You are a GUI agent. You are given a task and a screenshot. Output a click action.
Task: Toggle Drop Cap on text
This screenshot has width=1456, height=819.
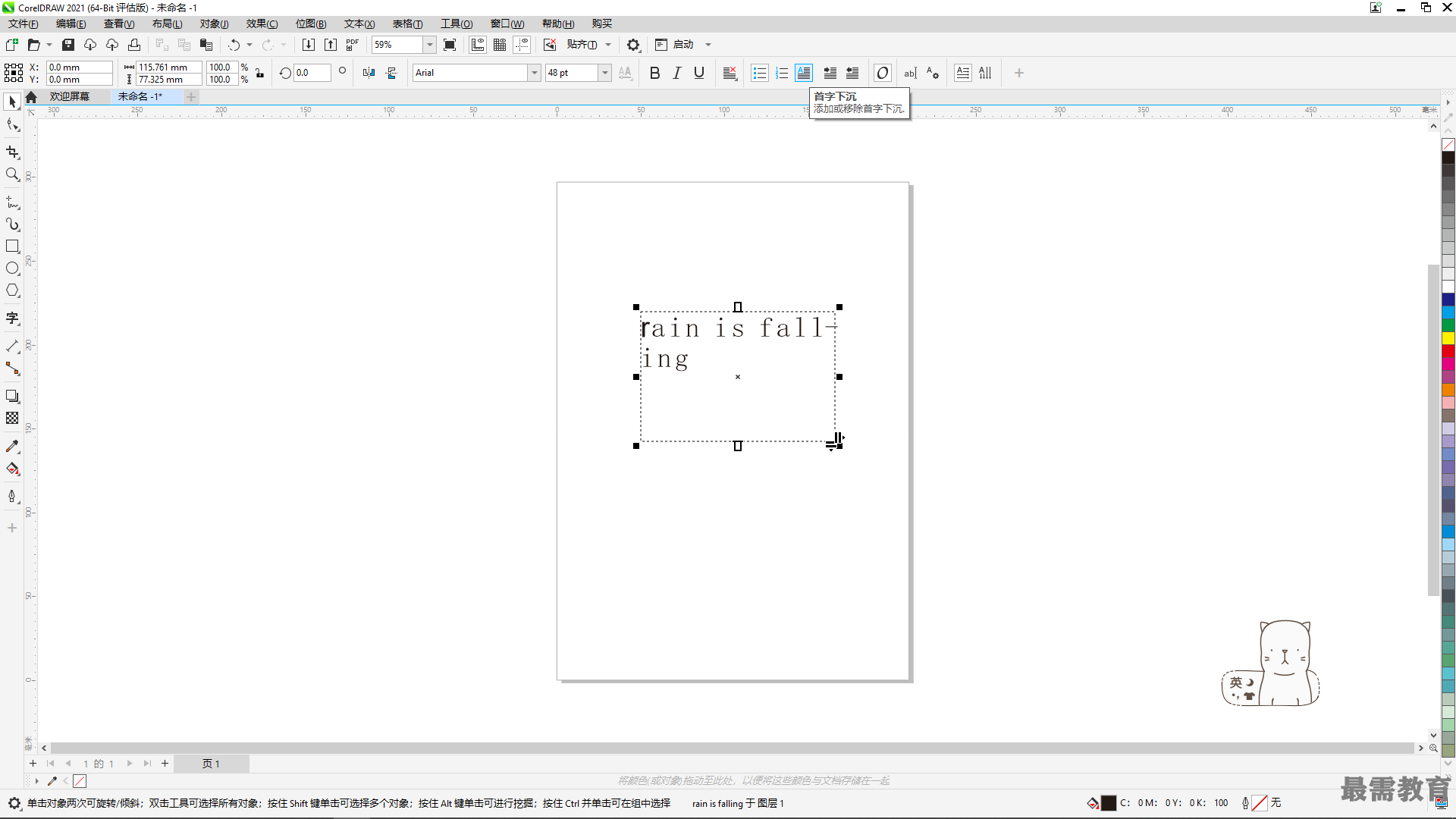[x=804, y=73]
